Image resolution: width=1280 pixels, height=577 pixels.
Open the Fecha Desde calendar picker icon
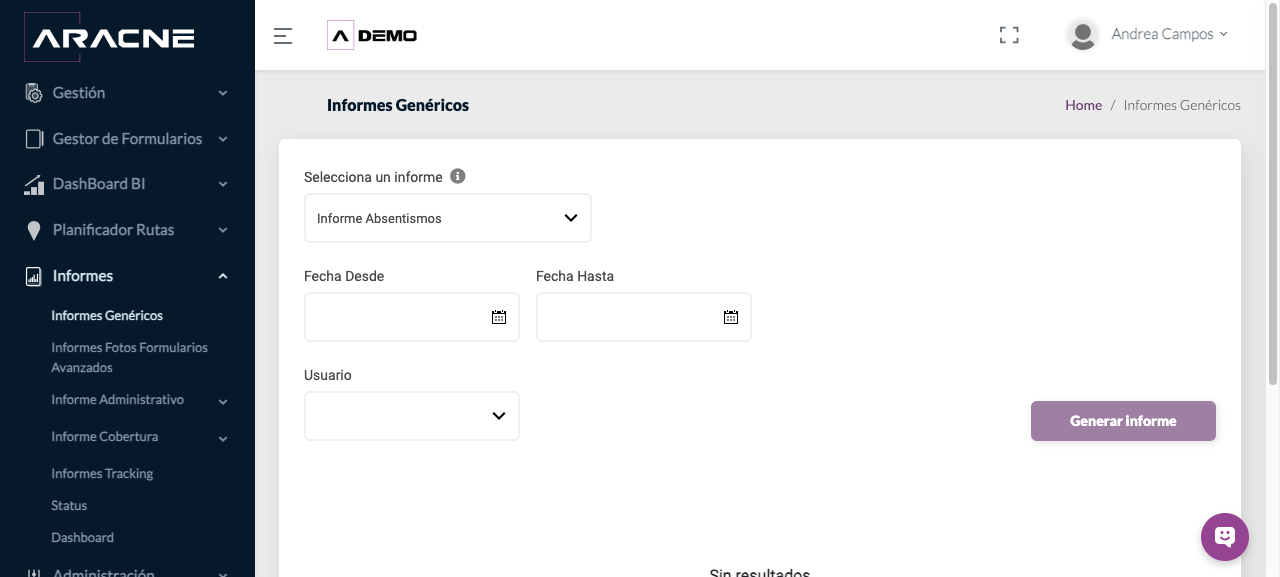[499, 317]
